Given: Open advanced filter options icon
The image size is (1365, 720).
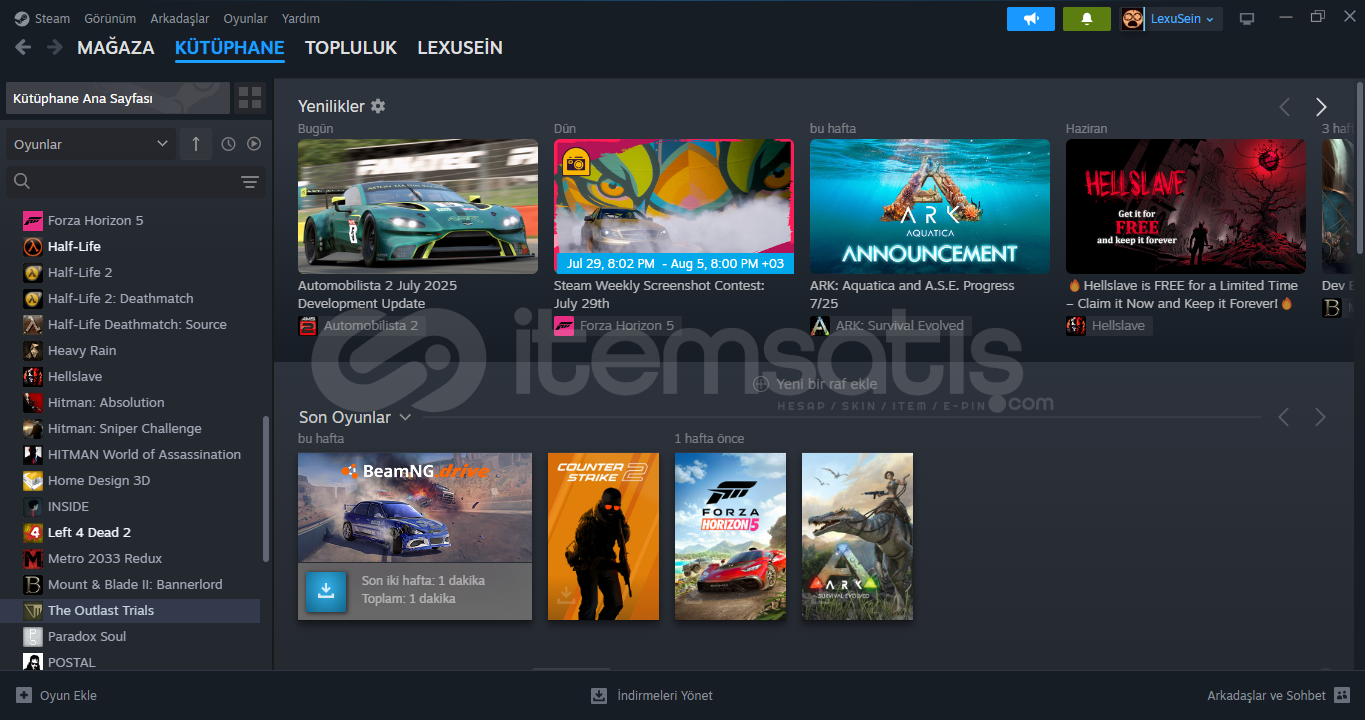Looking at the screenshot, I should click(250, 181).
